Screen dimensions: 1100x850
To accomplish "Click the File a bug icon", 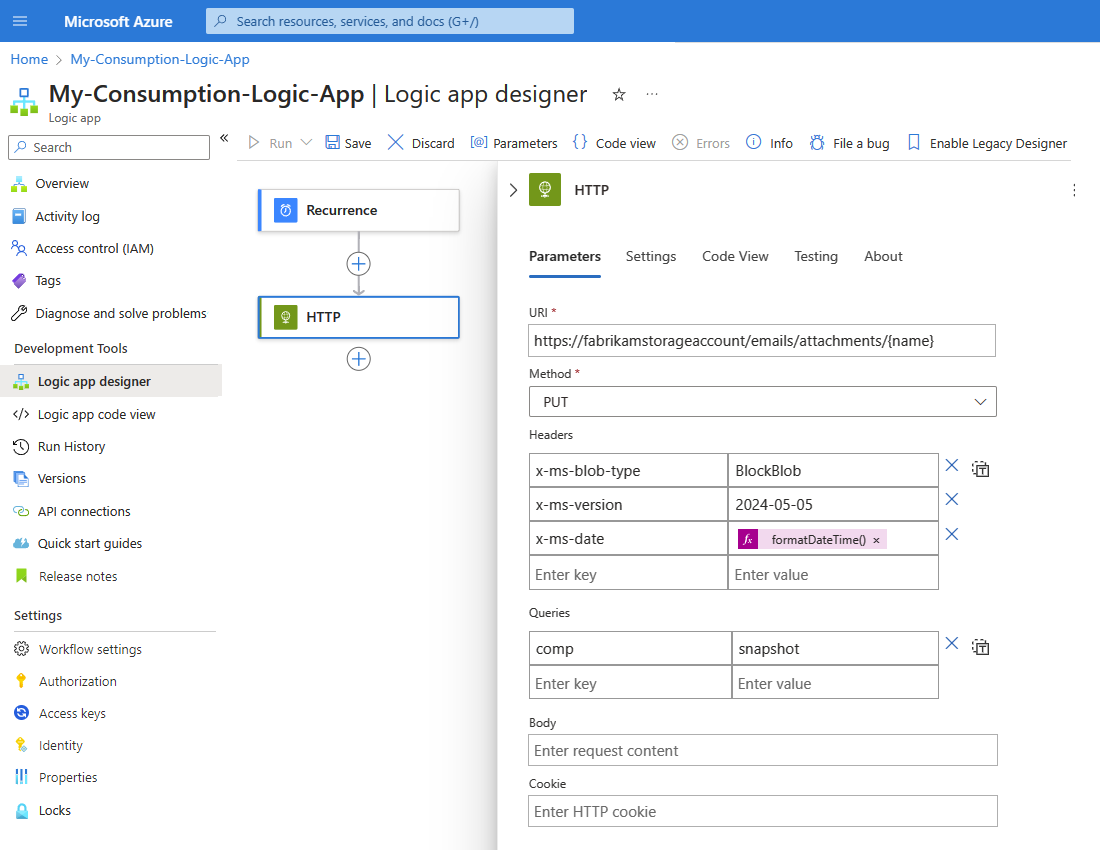I will [x=817, y=143].
